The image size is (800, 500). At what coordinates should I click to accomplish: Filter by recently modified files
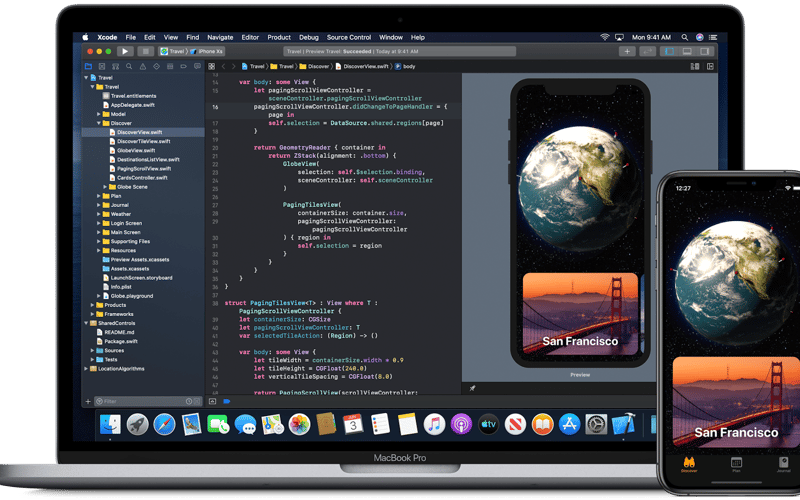(x=189, y=402)
